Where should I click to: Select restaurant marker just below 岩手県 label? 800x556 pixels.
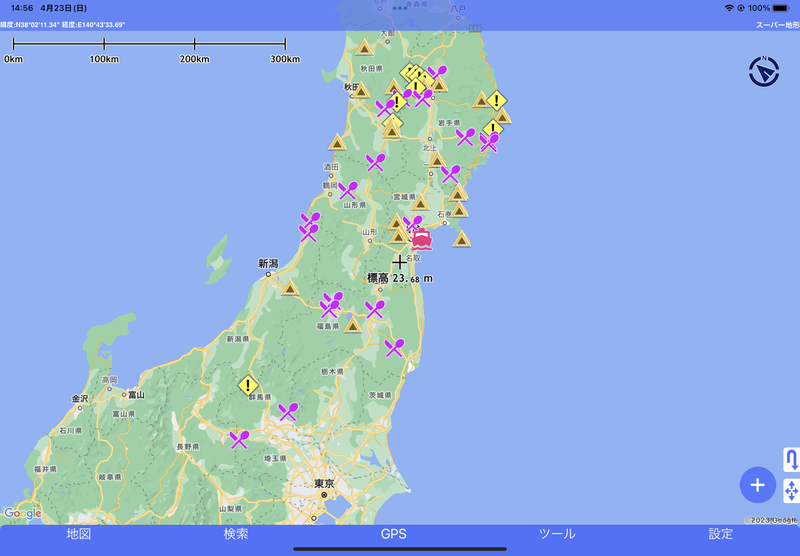[465, 137]
